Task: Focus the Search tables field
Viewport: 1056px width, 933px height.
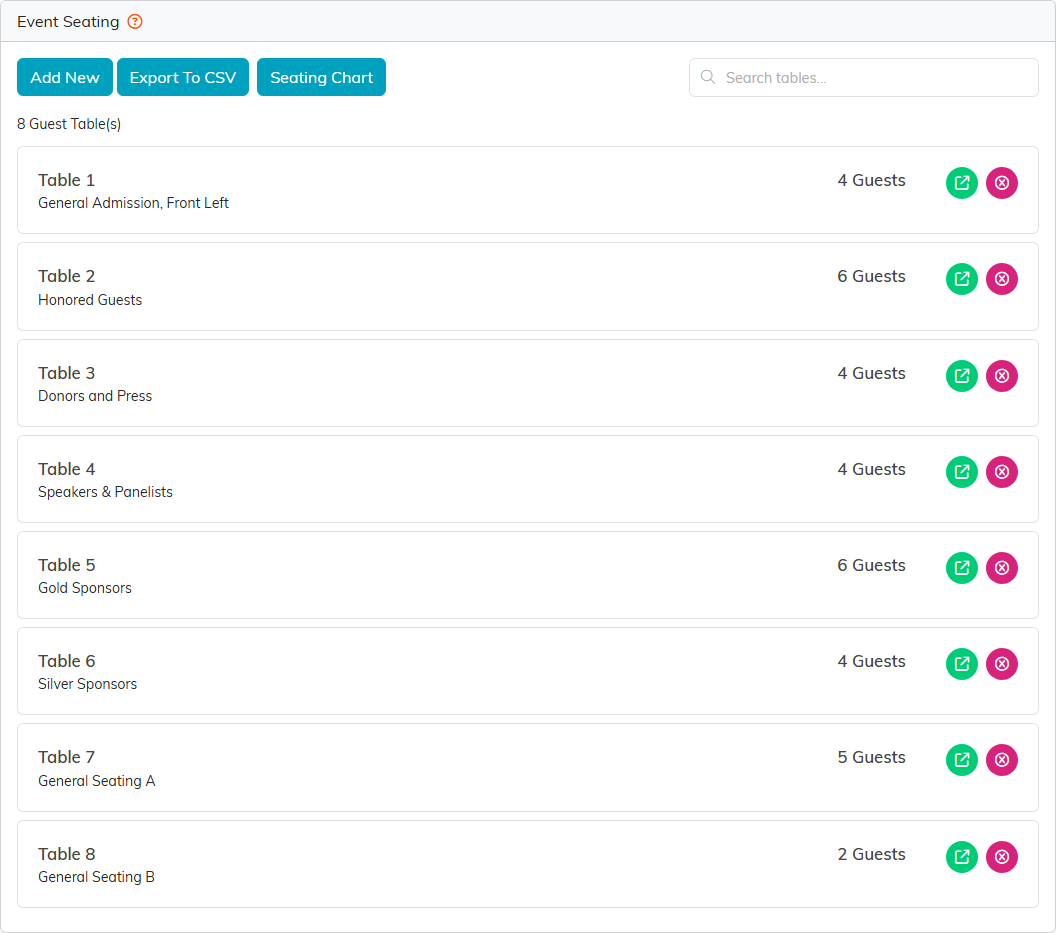Action: coord(863,77)
